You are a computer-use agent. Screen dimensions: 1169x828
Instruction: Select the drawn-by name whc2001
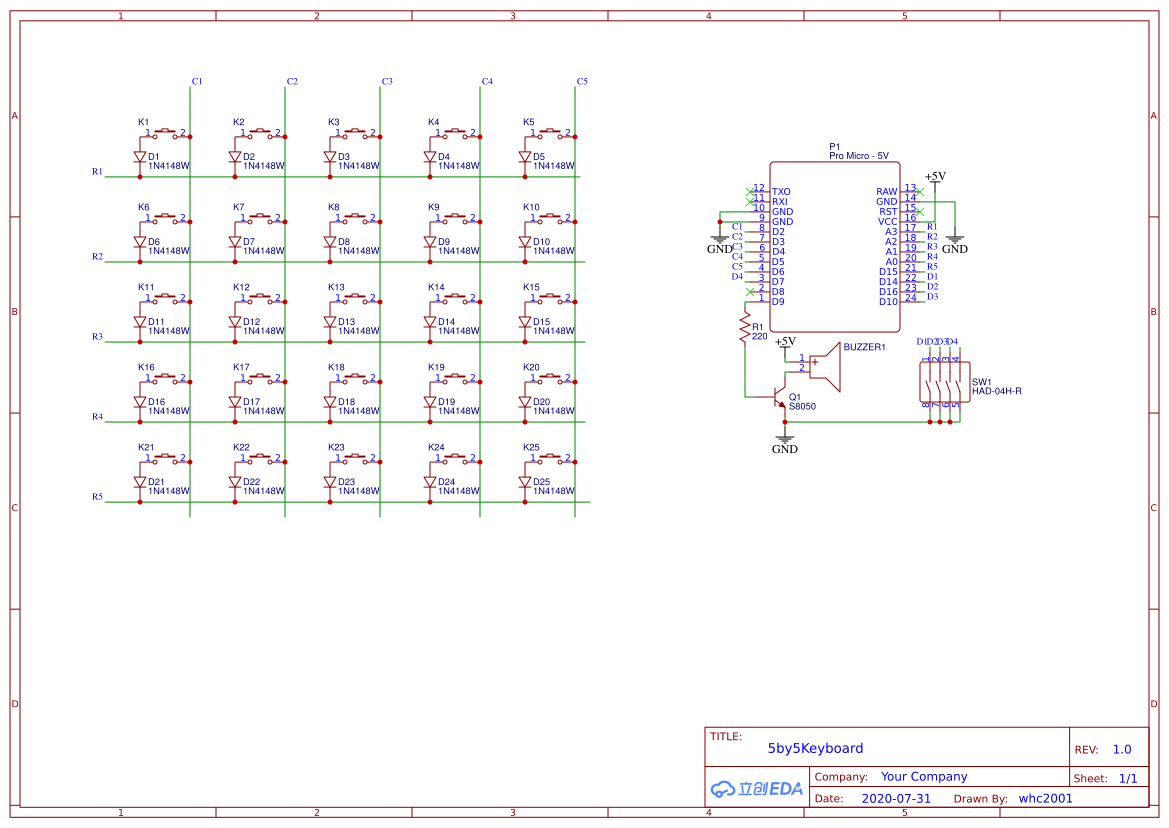(x=1045, y=798)
